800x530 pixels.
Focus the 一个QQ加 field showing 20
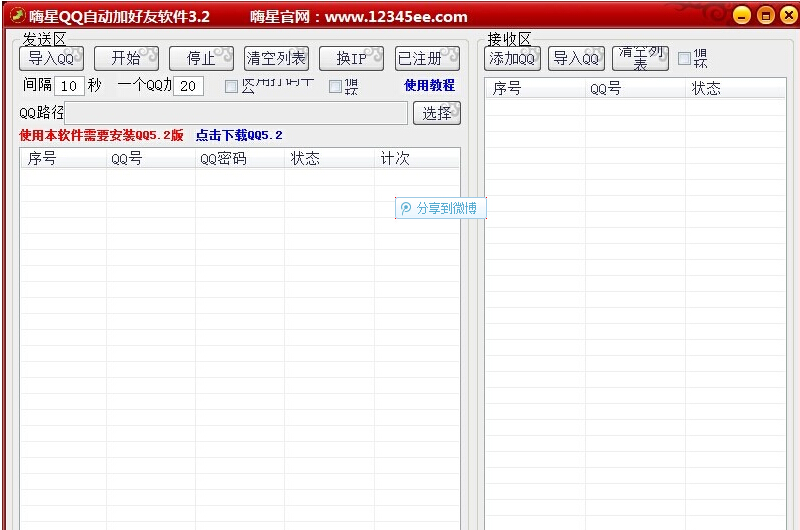pyautogui.click(x=189, y=86)
